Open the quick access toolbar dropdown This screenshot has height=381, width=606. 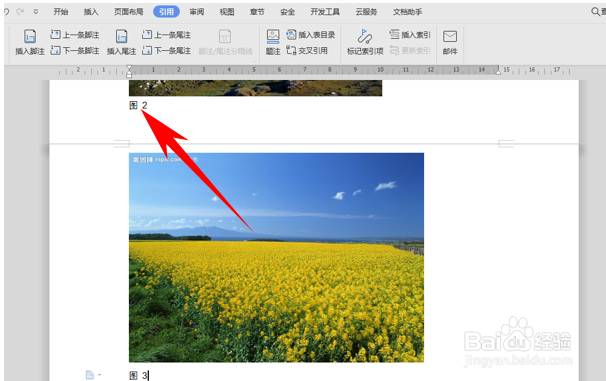36,12
